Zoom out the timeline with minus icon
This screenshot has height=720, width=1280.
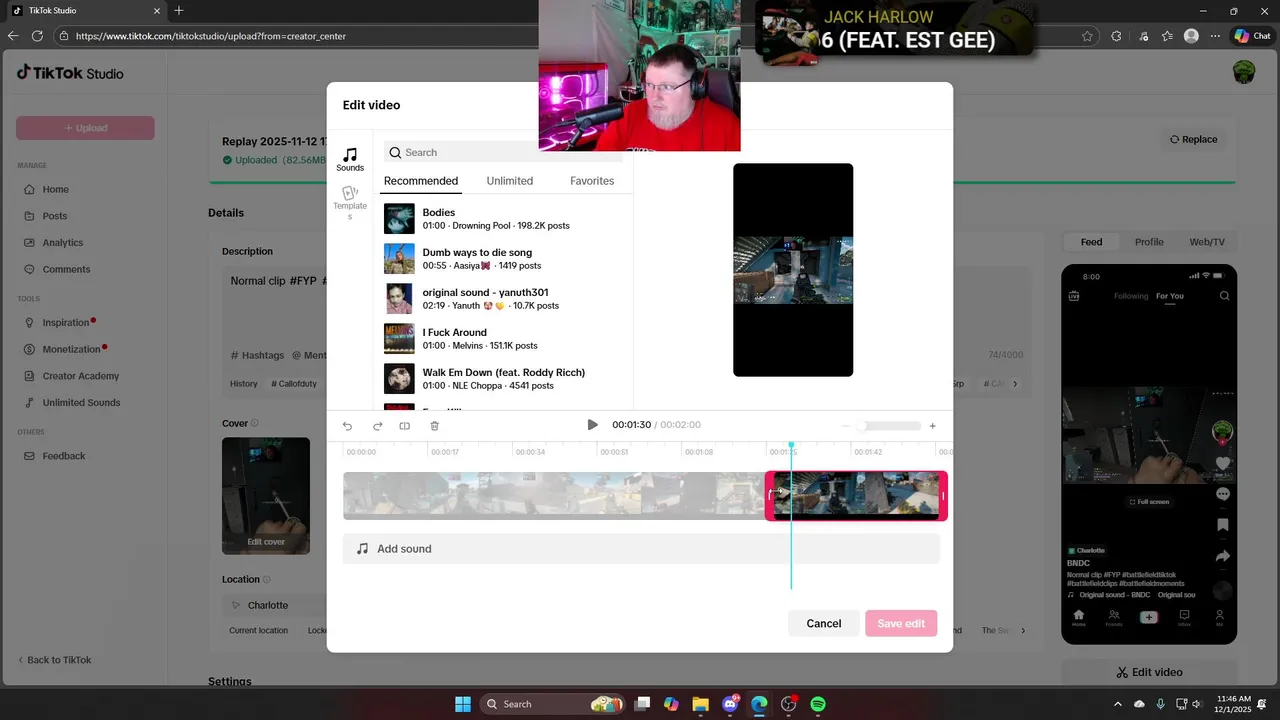click(x=846, y=426)
